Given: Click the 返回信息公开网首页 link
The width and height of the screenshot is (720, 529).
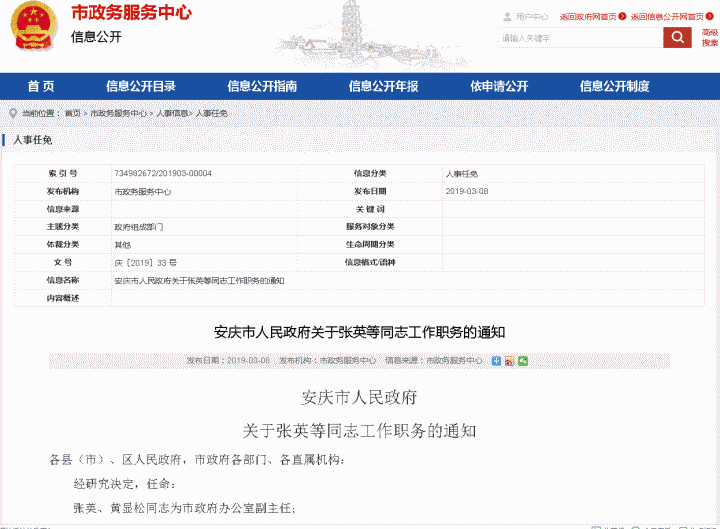Looking at the screenshot, I should [667, 17].
